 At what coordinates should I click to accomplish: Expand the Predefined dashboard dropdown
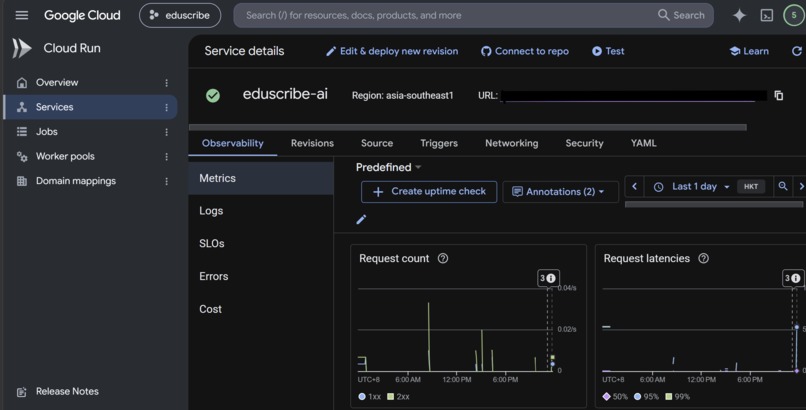(389, 167)
